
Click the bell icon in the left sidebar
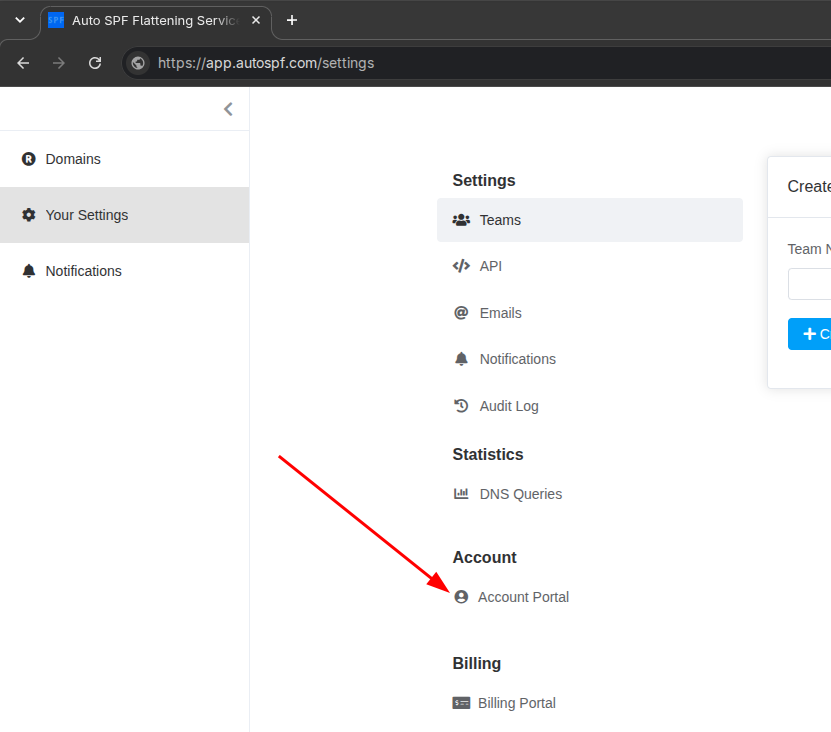click(x=29, y=271)
